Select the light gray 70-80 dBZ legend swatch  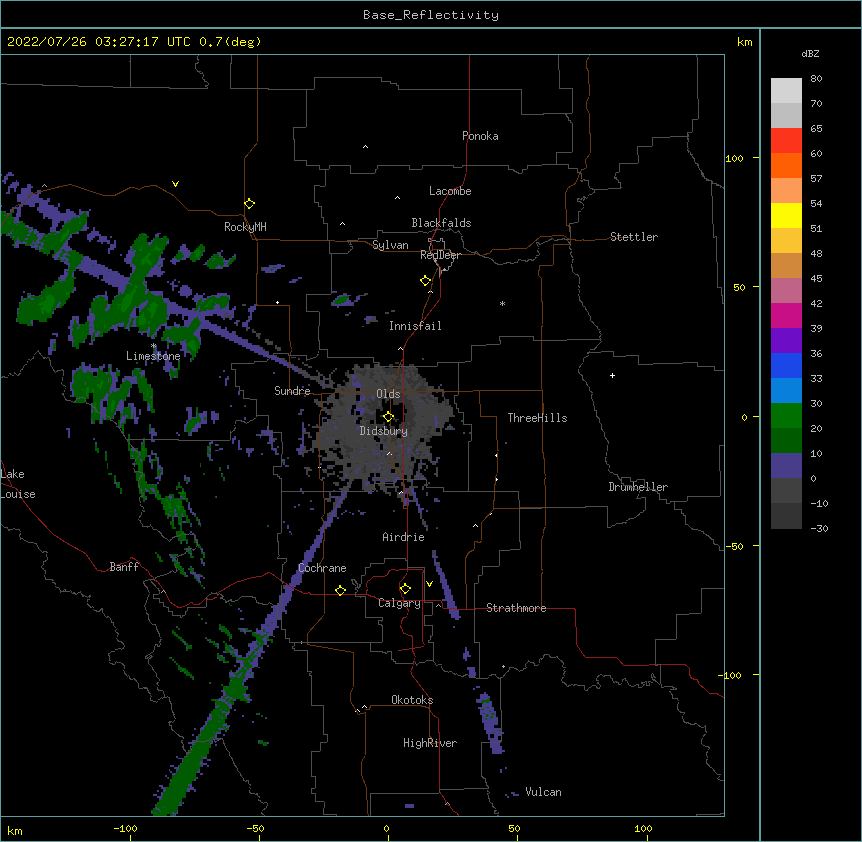(x=786, y=91)
